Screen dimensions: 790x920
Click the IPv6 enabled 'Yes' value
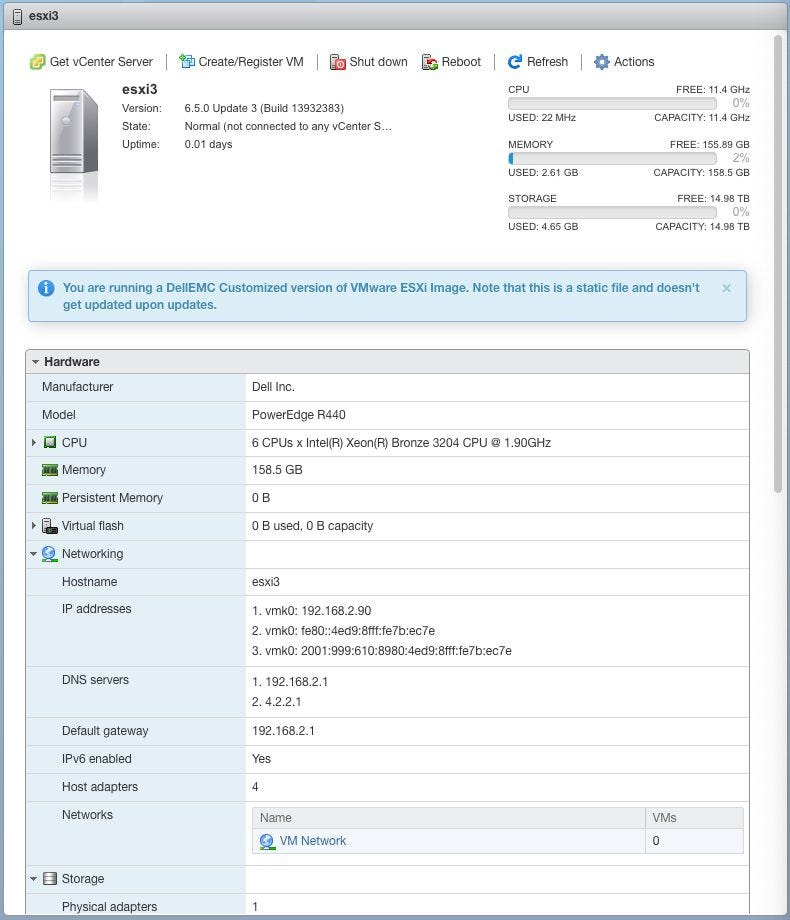coord(261,759)
